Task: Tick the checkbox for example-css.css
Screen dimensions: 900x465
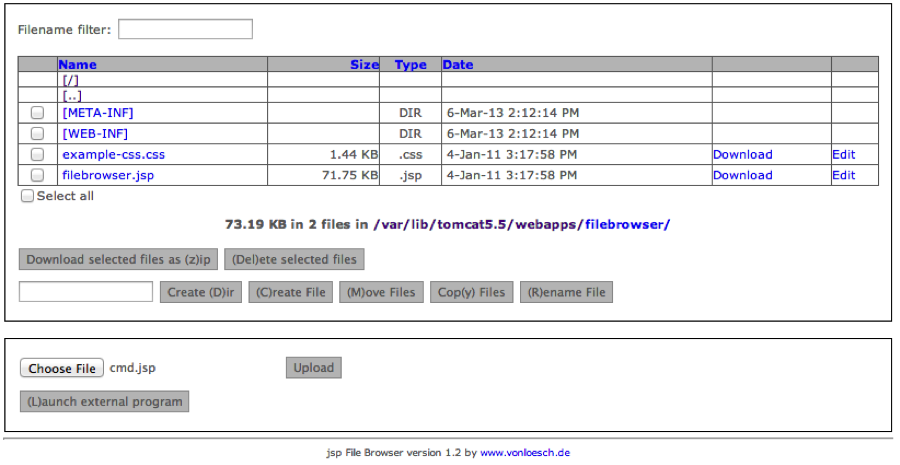Action: [x=37, y=155]
